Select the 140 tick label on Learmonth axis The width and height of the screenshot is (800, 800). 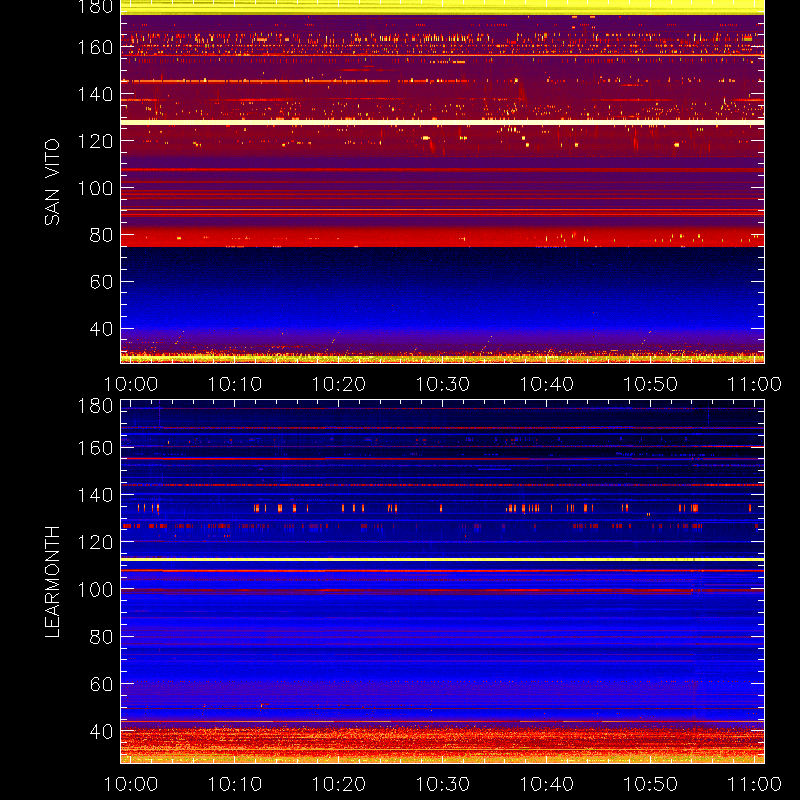(x=95, y=495)
